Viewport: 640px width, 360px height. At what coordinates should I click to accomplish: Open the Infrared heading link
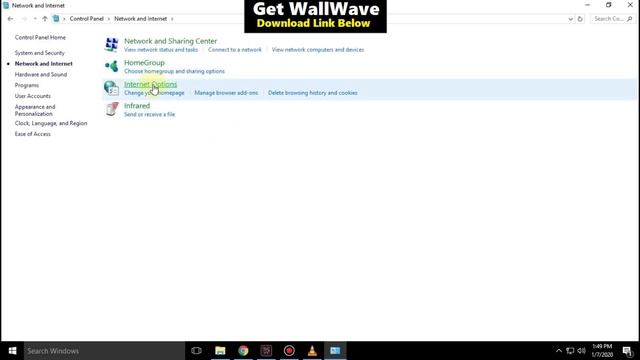tap(137, 106)
